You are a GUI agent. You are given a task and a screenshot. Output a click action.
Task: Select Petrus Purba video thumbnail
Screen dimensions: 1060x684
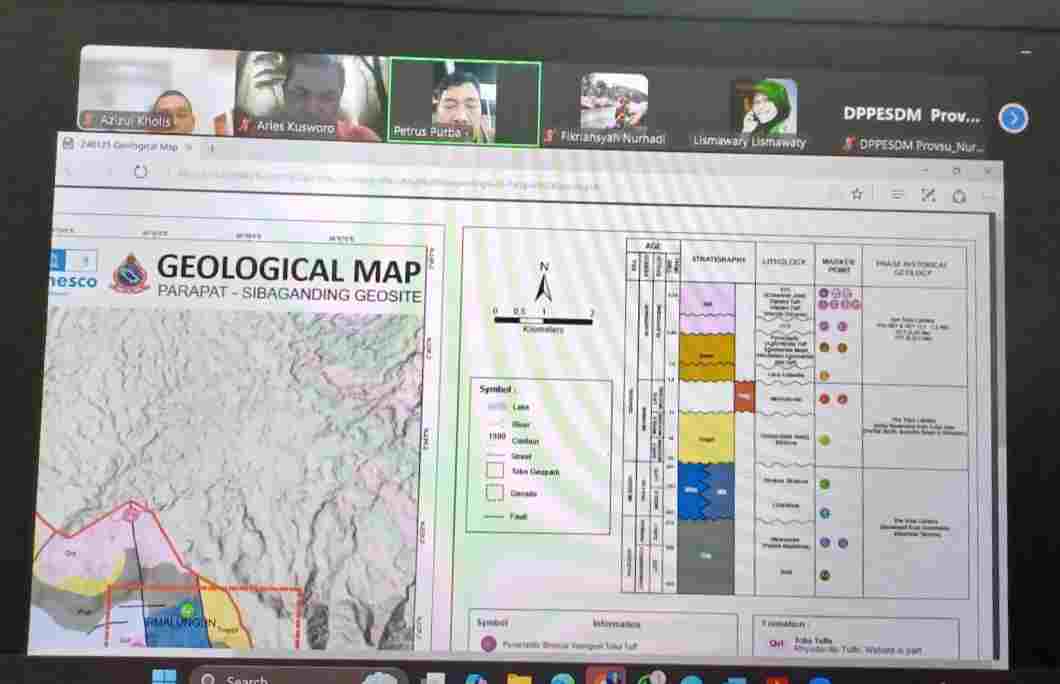464,101
